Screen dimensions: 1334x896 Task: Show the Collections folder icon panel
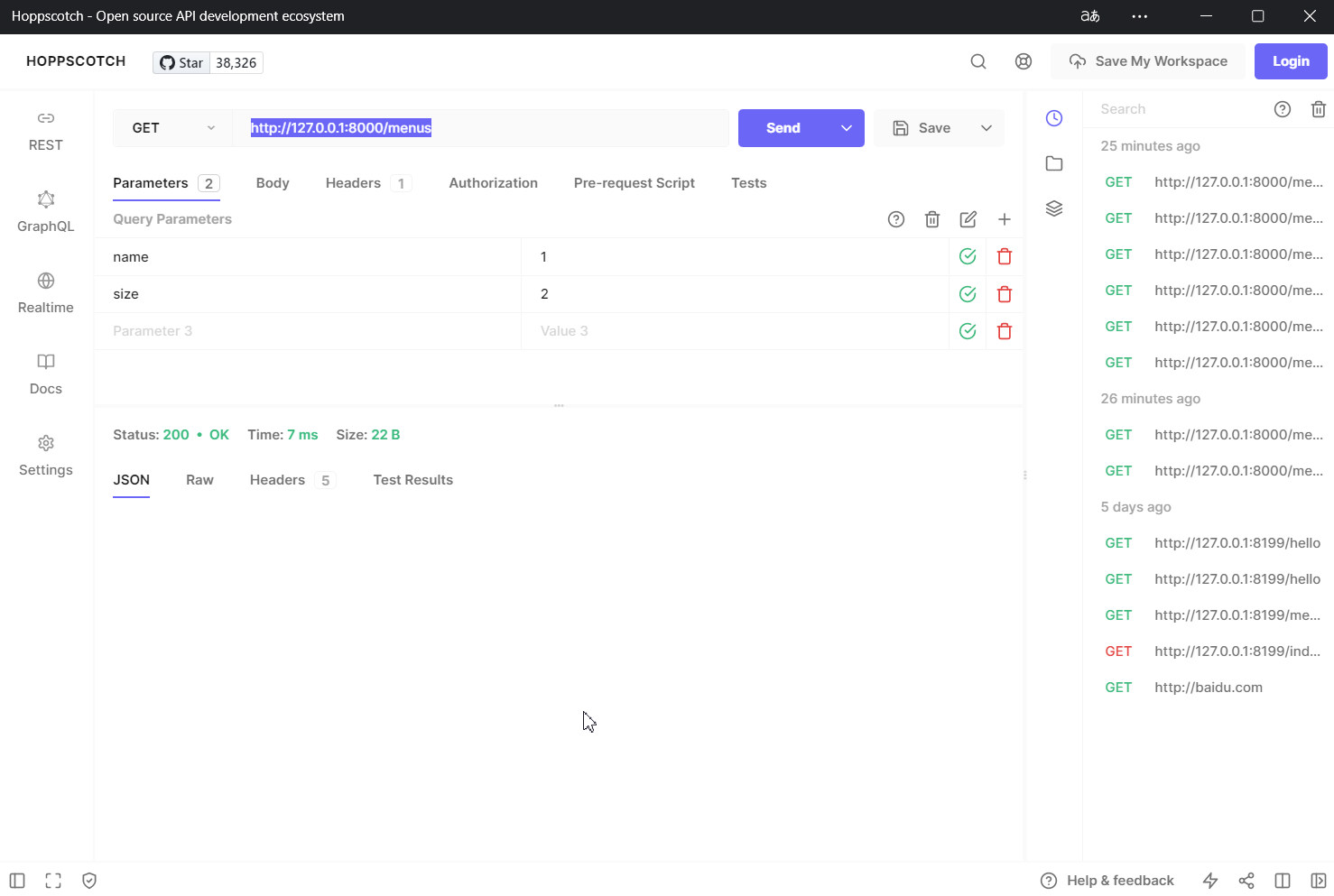[x=1054, y=163]
